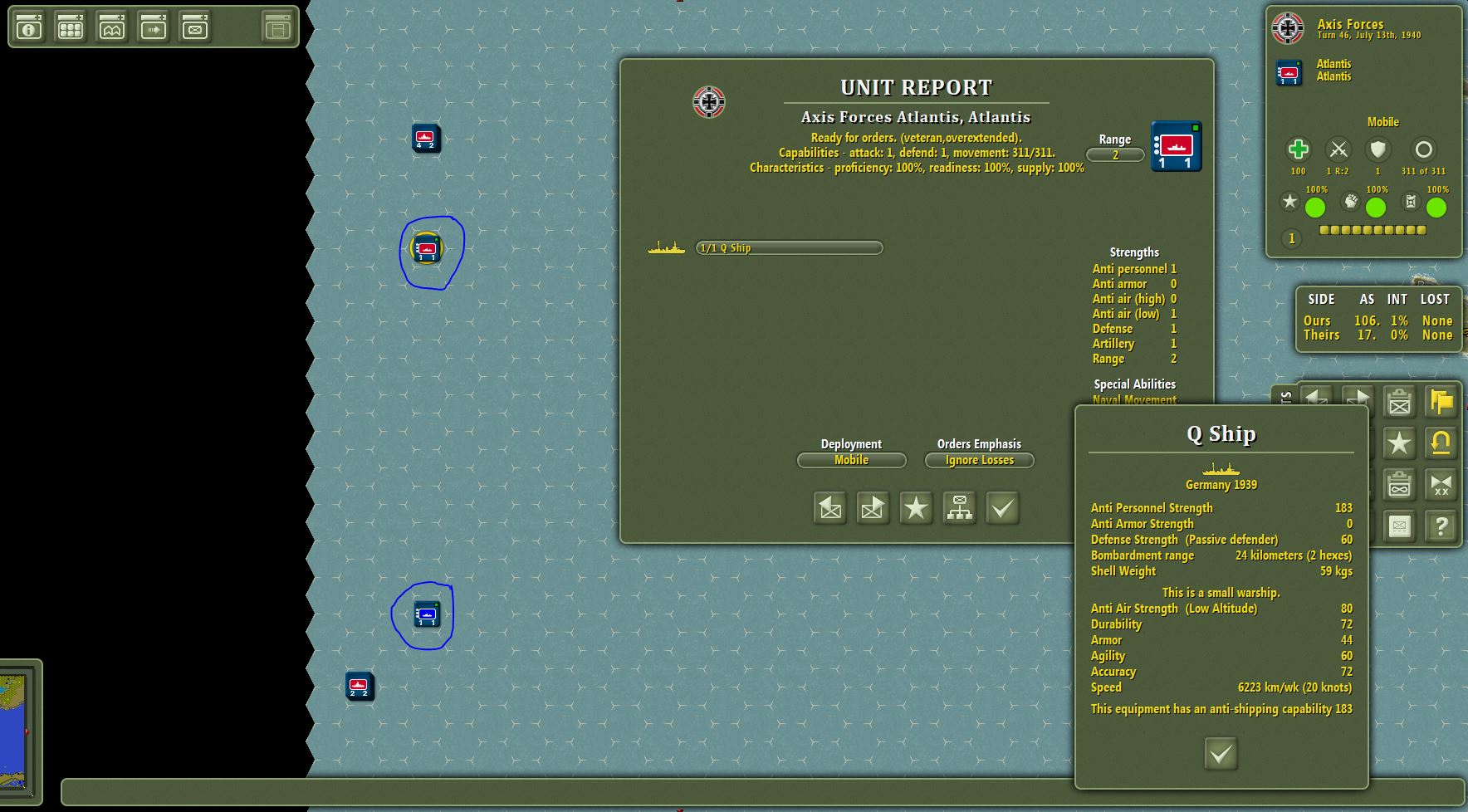Confirm Unit Report with its checkmark button
Screen dimensions: 1468x812
pos(1002,507)
